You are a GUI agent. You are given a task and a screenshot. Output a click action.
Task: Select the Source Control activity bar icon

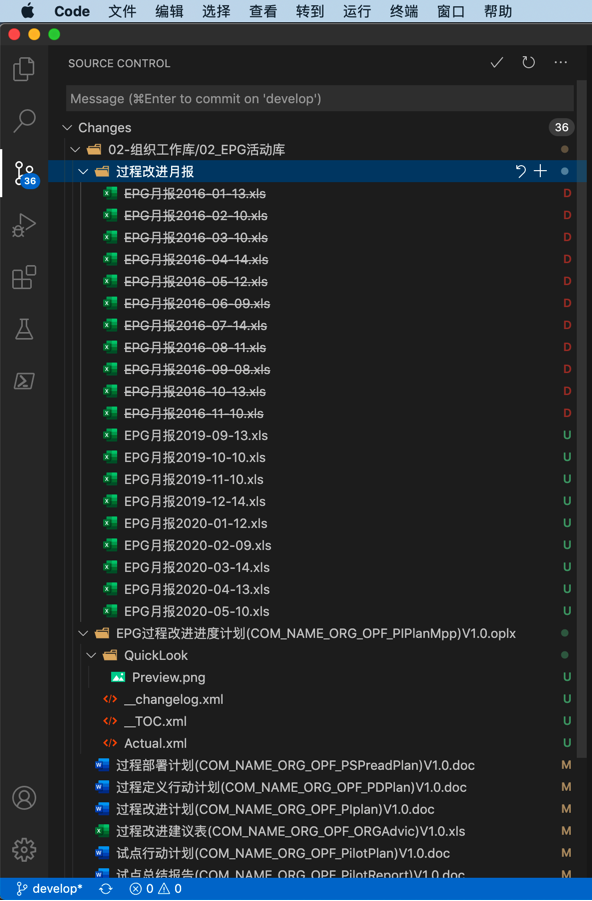click(24, 174)
